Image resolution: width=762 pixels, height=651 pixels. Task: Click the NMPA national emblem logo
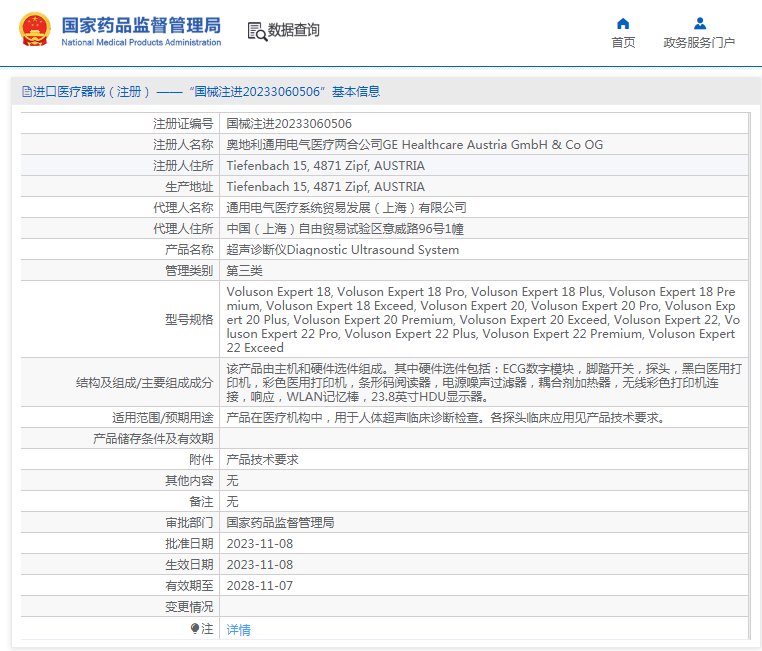click(35, 29)
